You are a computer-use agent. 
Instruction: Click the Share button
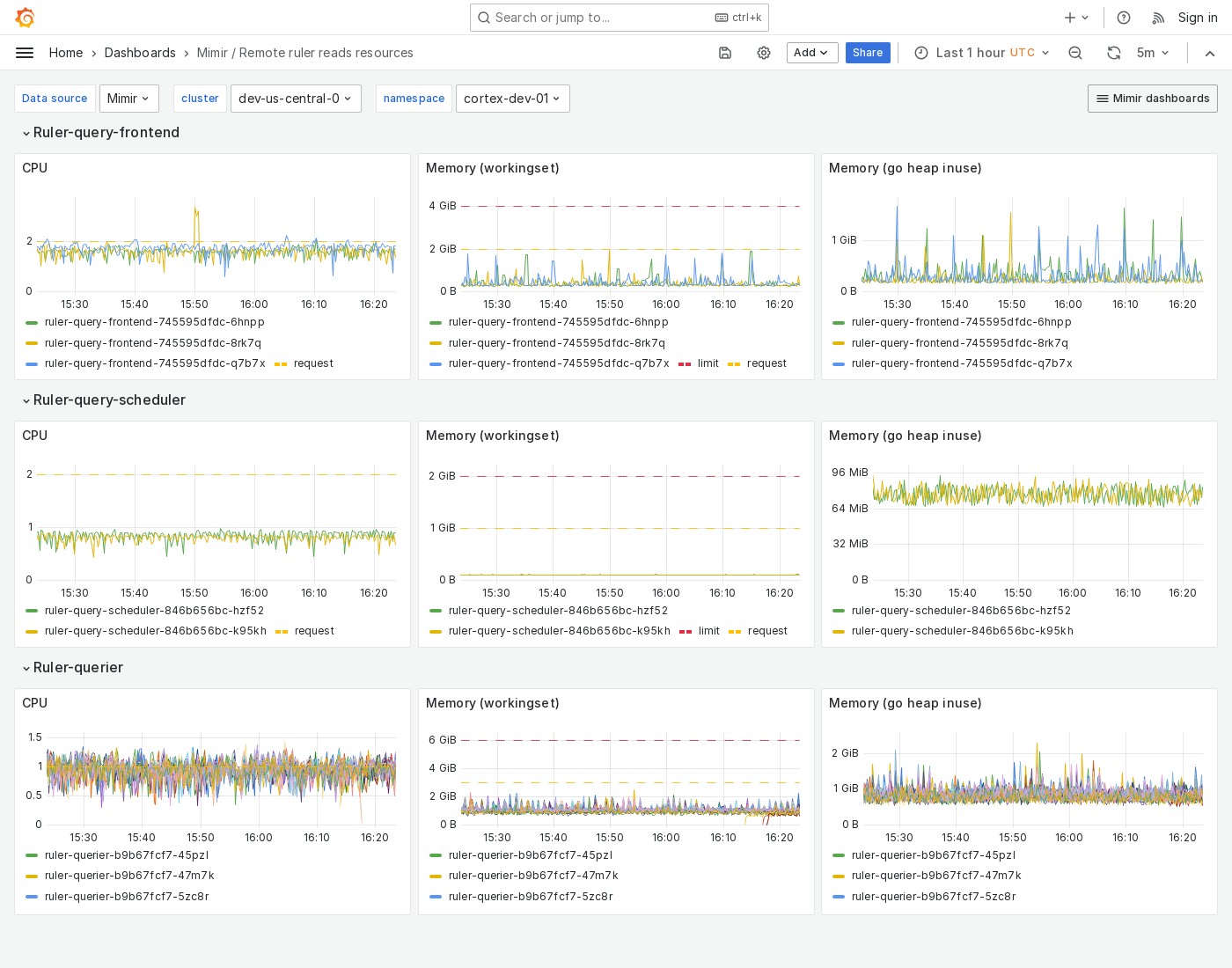[x=868, y=53]
